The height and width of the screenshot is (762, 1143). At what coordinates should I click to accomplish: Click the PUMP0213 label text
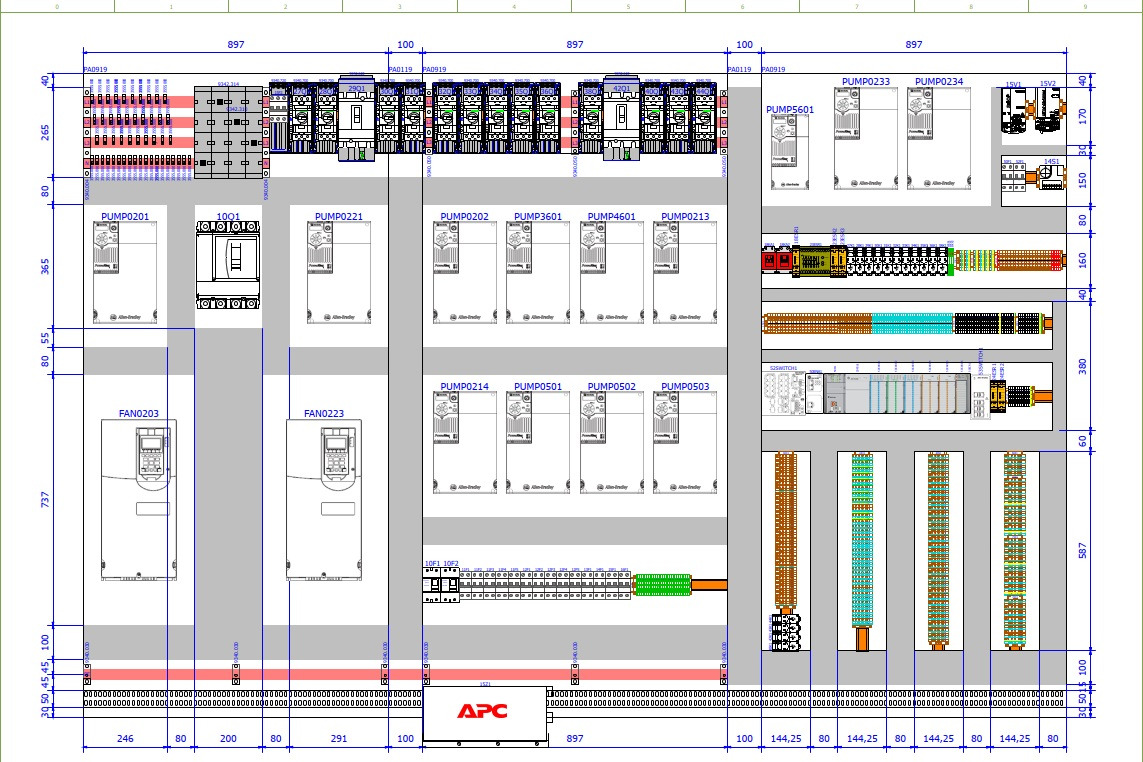(x=685, y=217)
